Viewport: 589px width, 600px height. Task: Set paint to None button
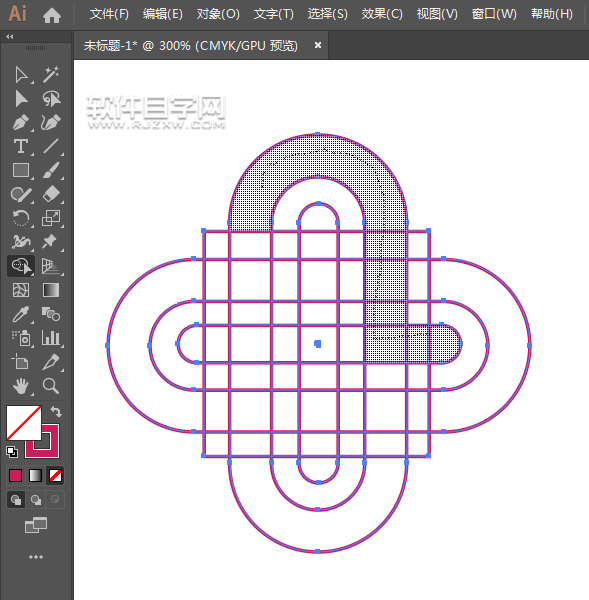55,476
